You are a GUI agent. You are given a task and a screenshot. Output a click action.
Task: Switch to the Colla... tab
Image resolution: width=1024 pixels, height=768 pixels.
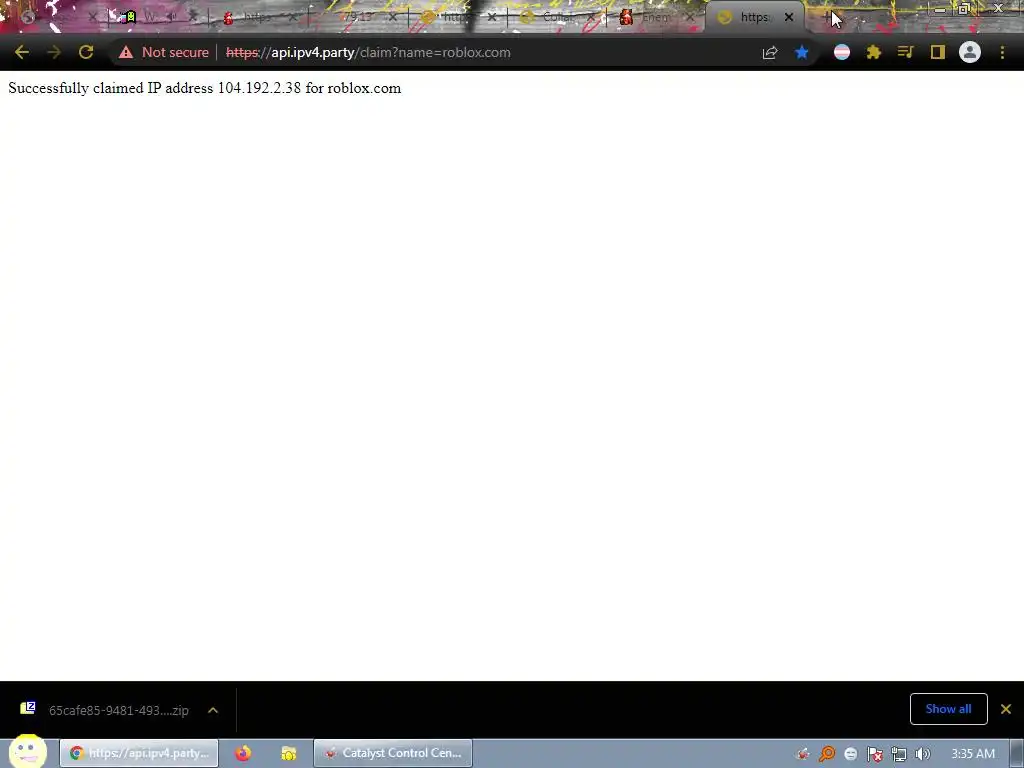tap(557, 18)
